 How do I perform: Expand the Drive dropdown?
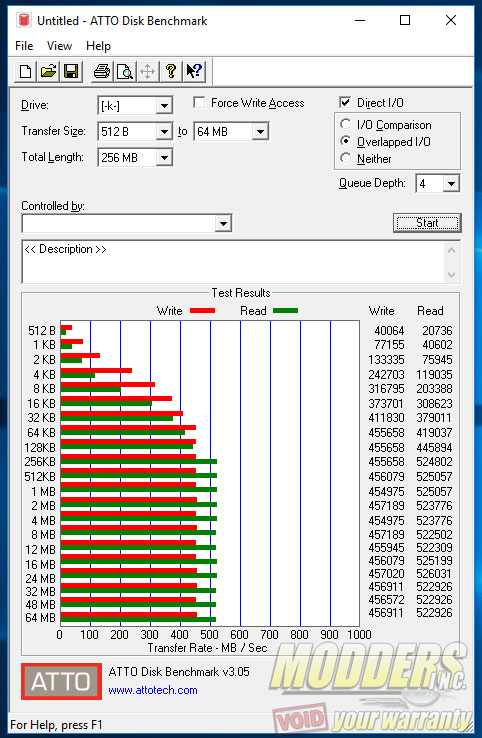click(164, 105)
